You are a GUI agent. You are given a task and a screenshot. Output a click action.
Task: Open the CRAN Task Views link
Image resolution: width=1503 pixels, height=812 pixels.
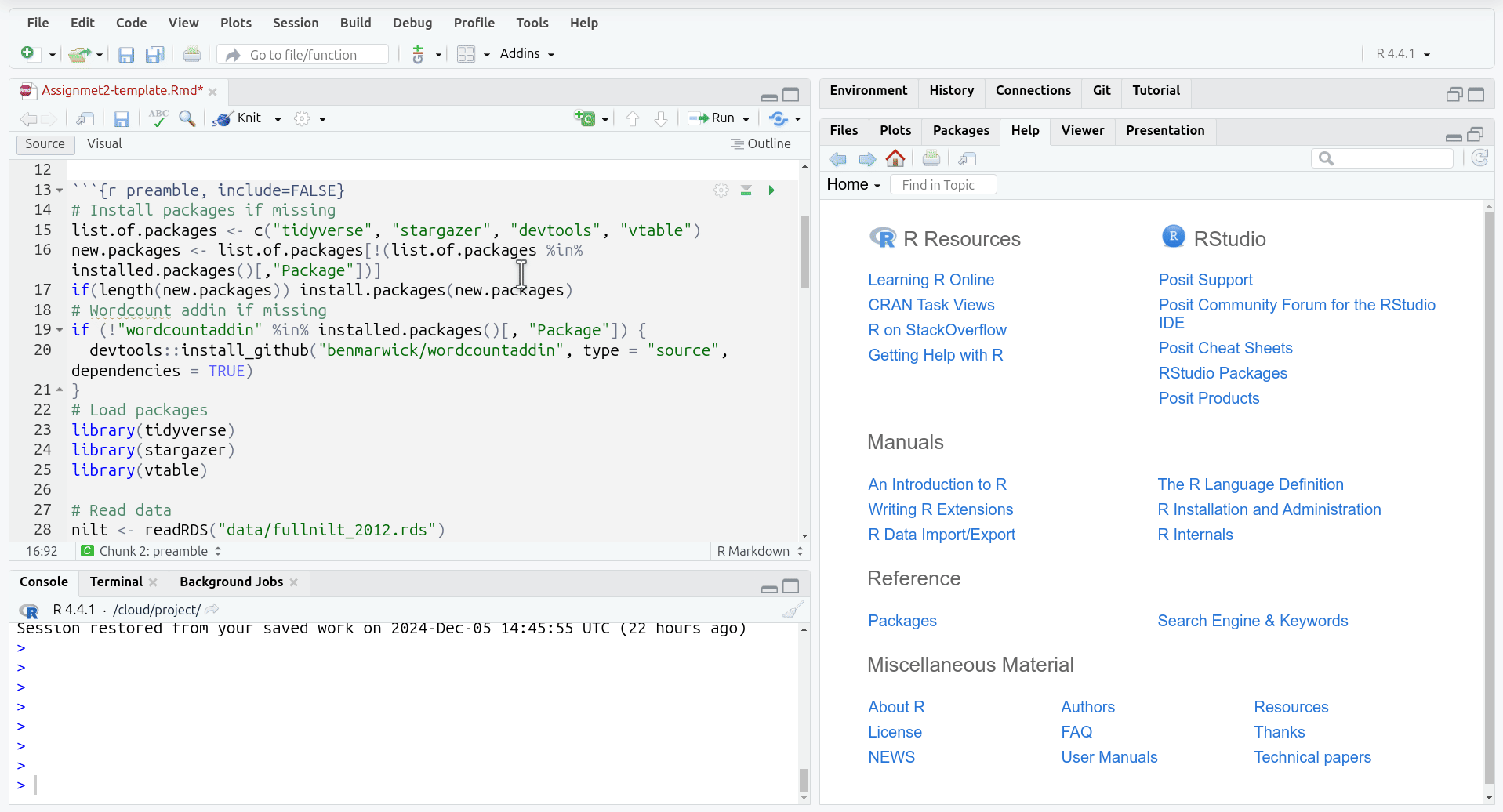pyautogui.click(x=931, y=305)
